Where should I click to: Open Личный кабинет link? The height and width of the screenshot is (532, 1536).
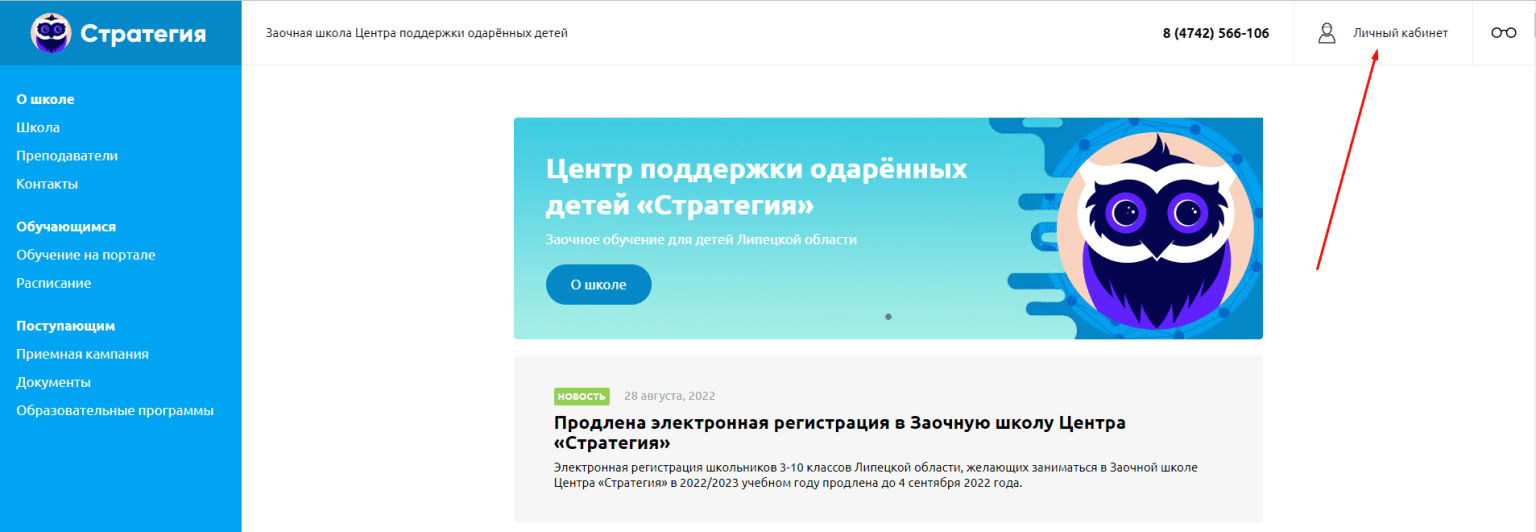click(1400, 33)
